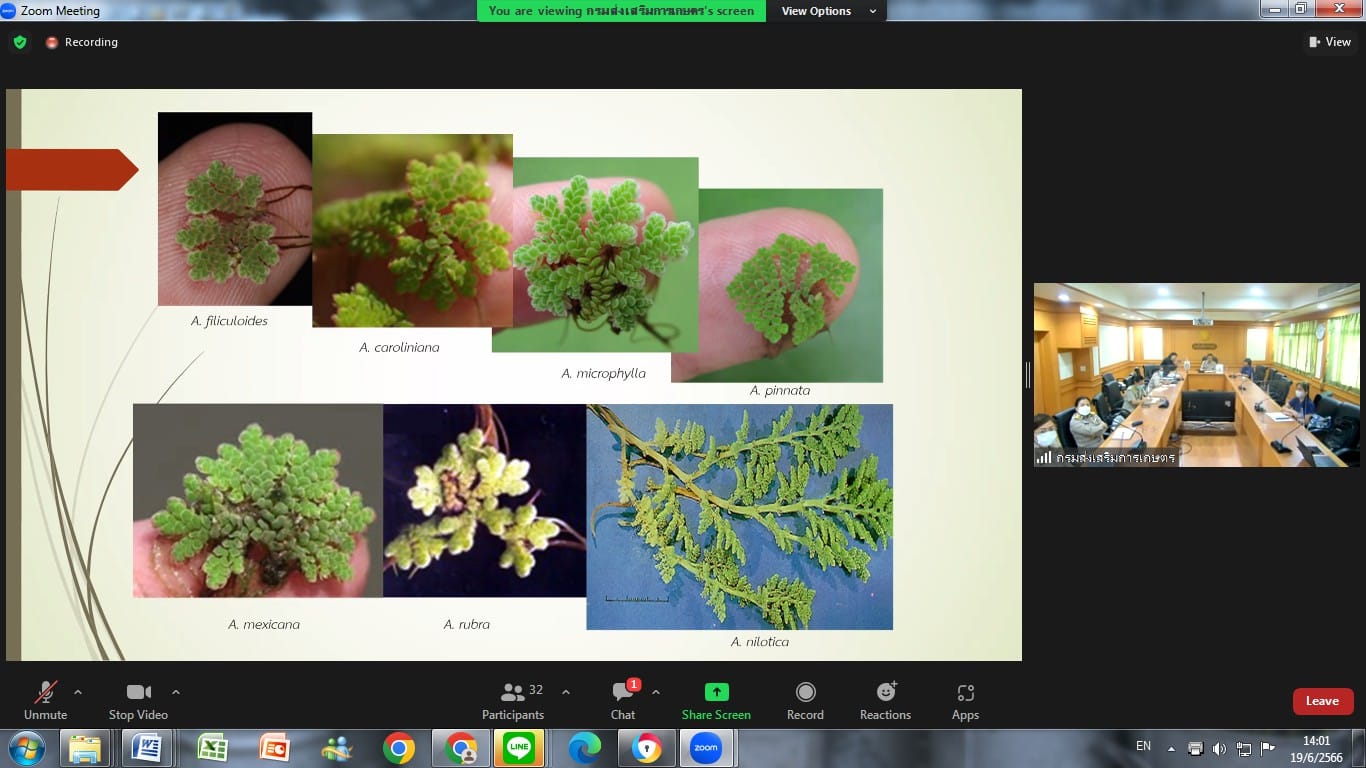This screenshot has height=768, width=1366.
Task: Open the Participants panel
Action: tap(513, 700)
